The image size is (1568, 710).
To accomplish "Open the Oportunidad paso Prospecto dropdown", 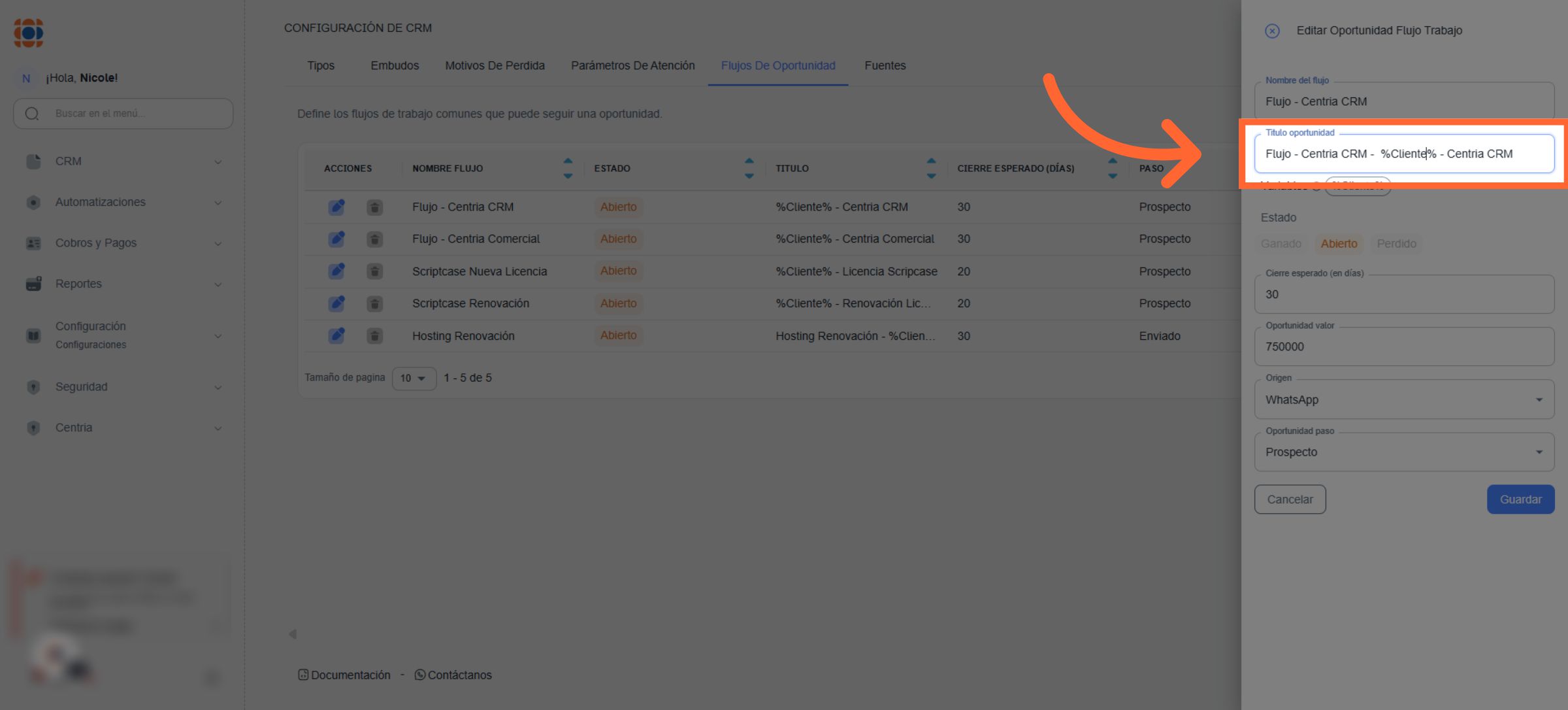I will (x=1403, y=452).
